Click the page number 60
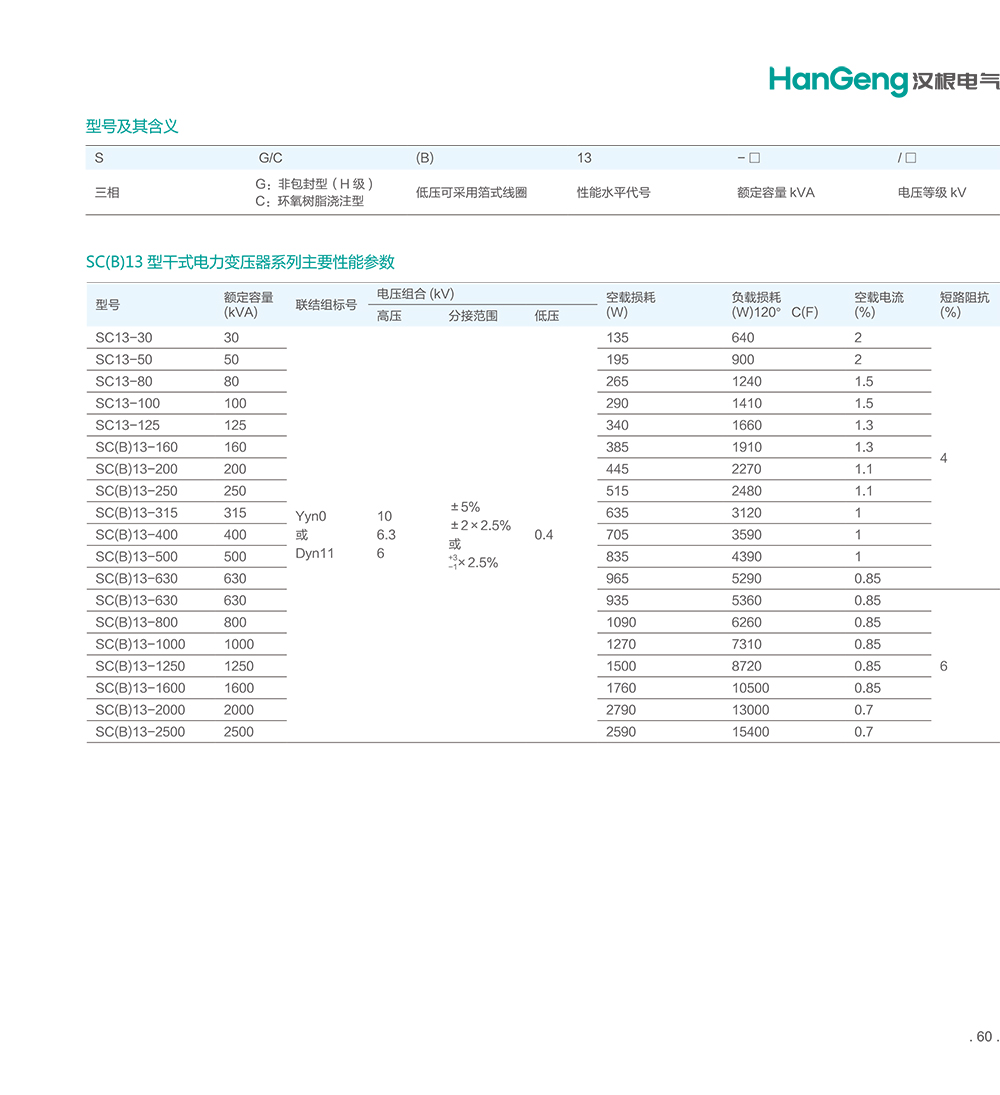This screenshot has width=1000, height=1095. coord(984,1037)
